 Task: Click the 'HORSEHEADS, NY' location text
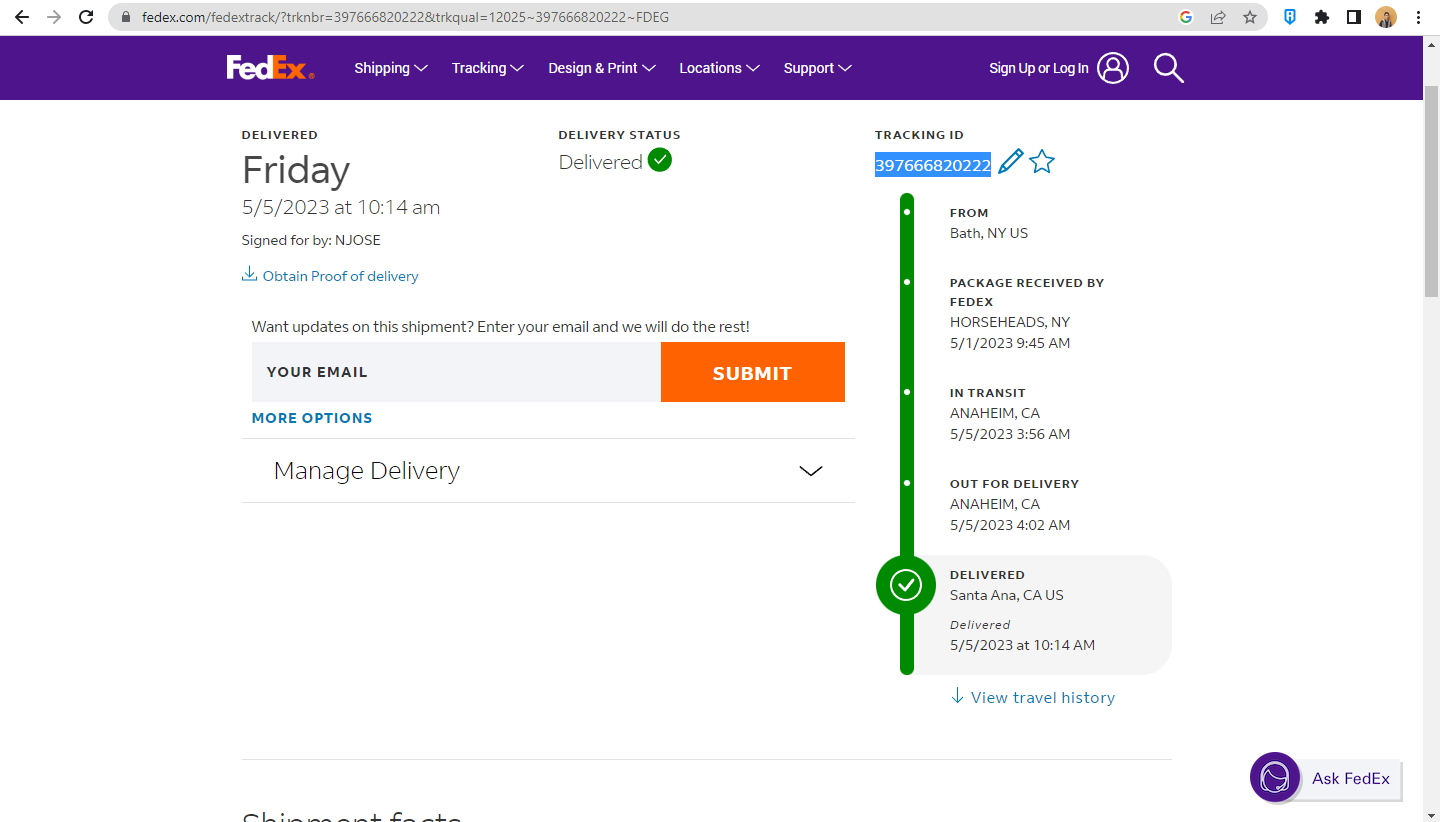pyautogui.click(x=1010, y=322)
